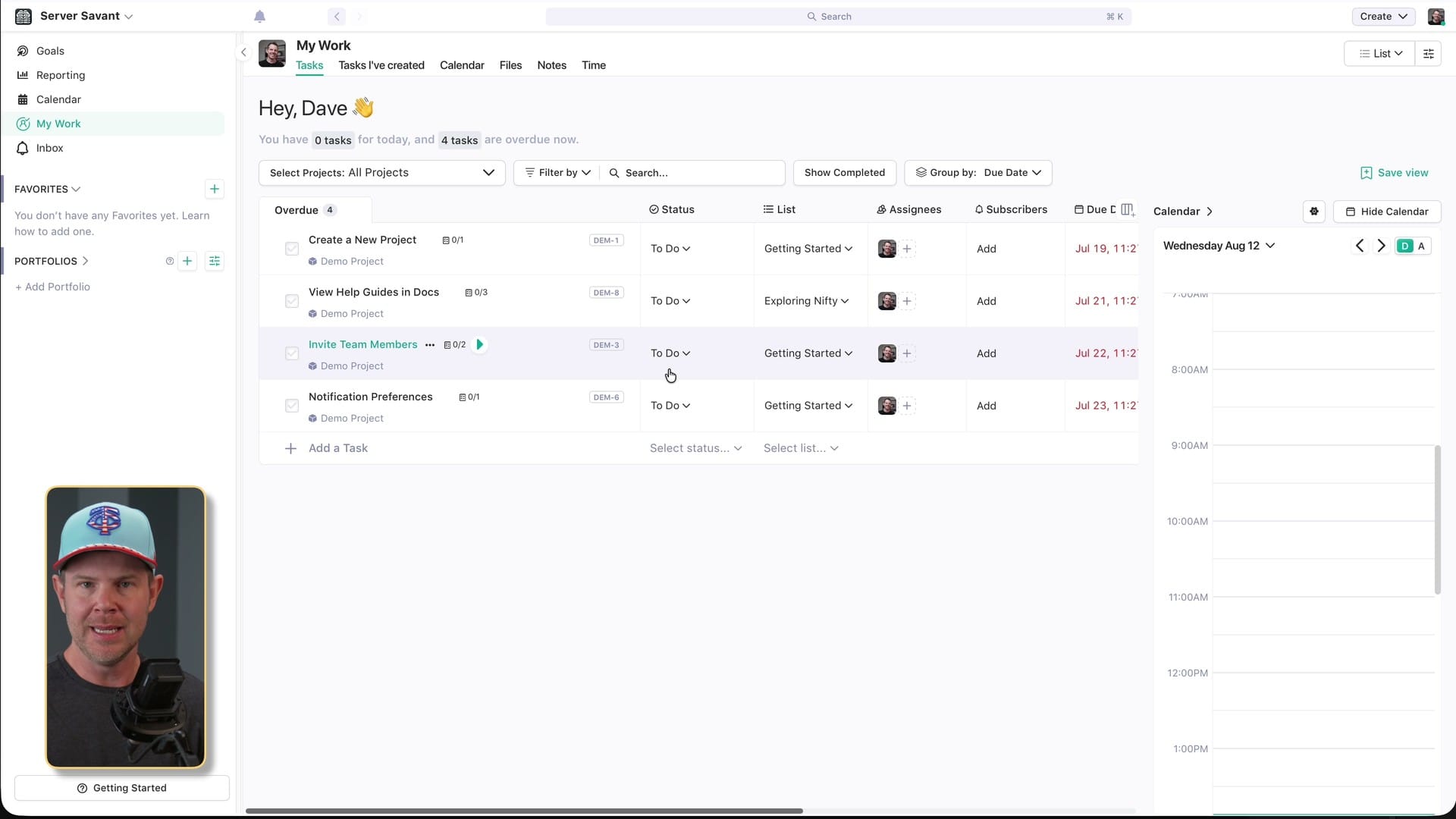1456x819 pixels.
Task: Go to previous calendar day
Action: 1360,246
